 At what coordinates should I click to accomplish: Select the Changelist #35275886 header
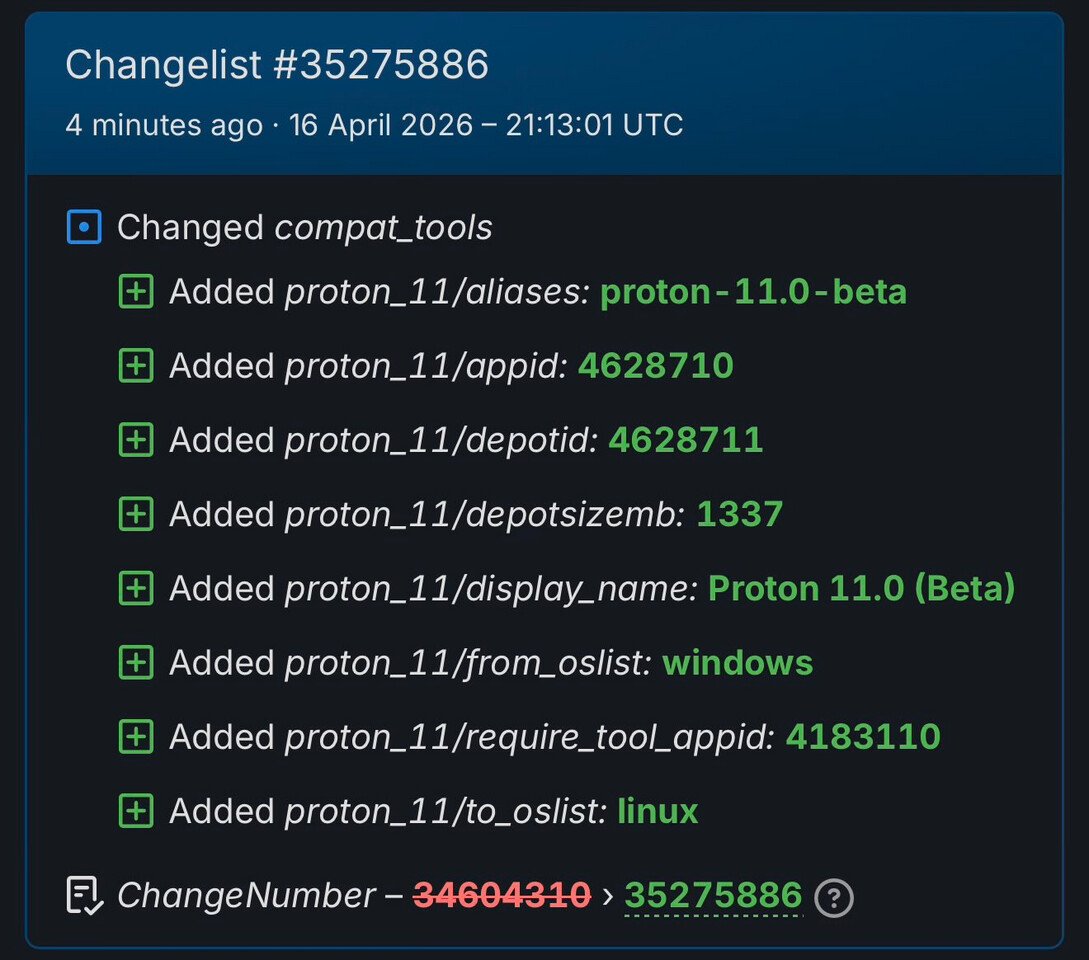(x=277, y=64)
